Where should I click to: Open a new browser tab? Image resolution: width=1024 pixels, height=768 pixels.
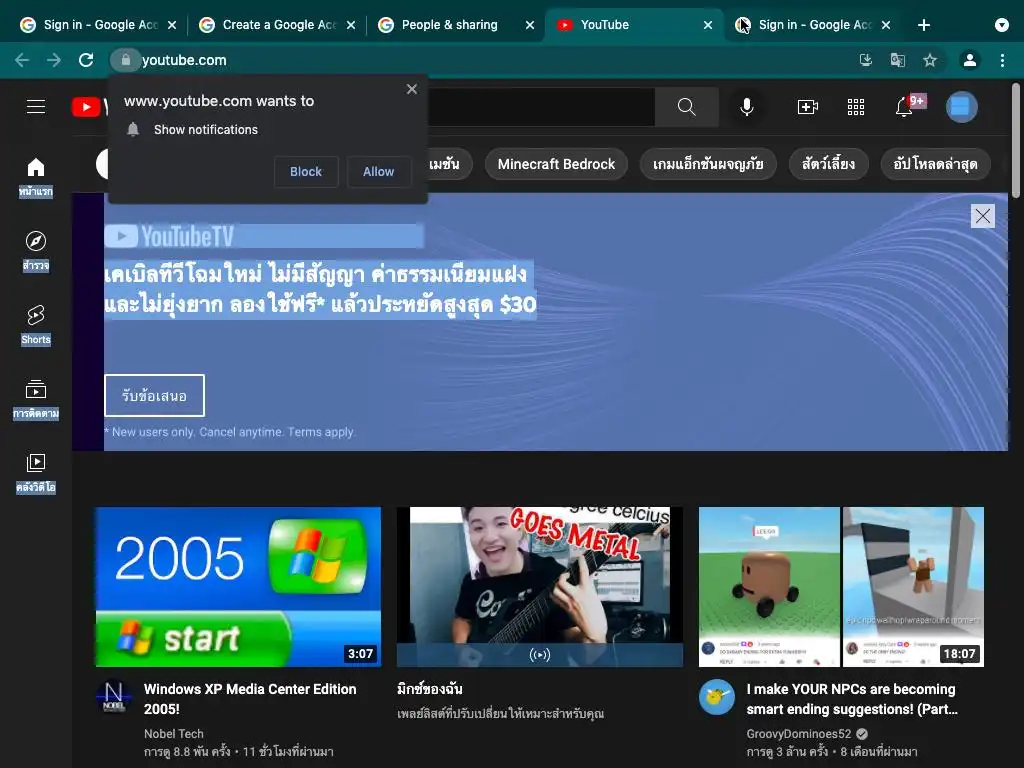tap(923, 25)
